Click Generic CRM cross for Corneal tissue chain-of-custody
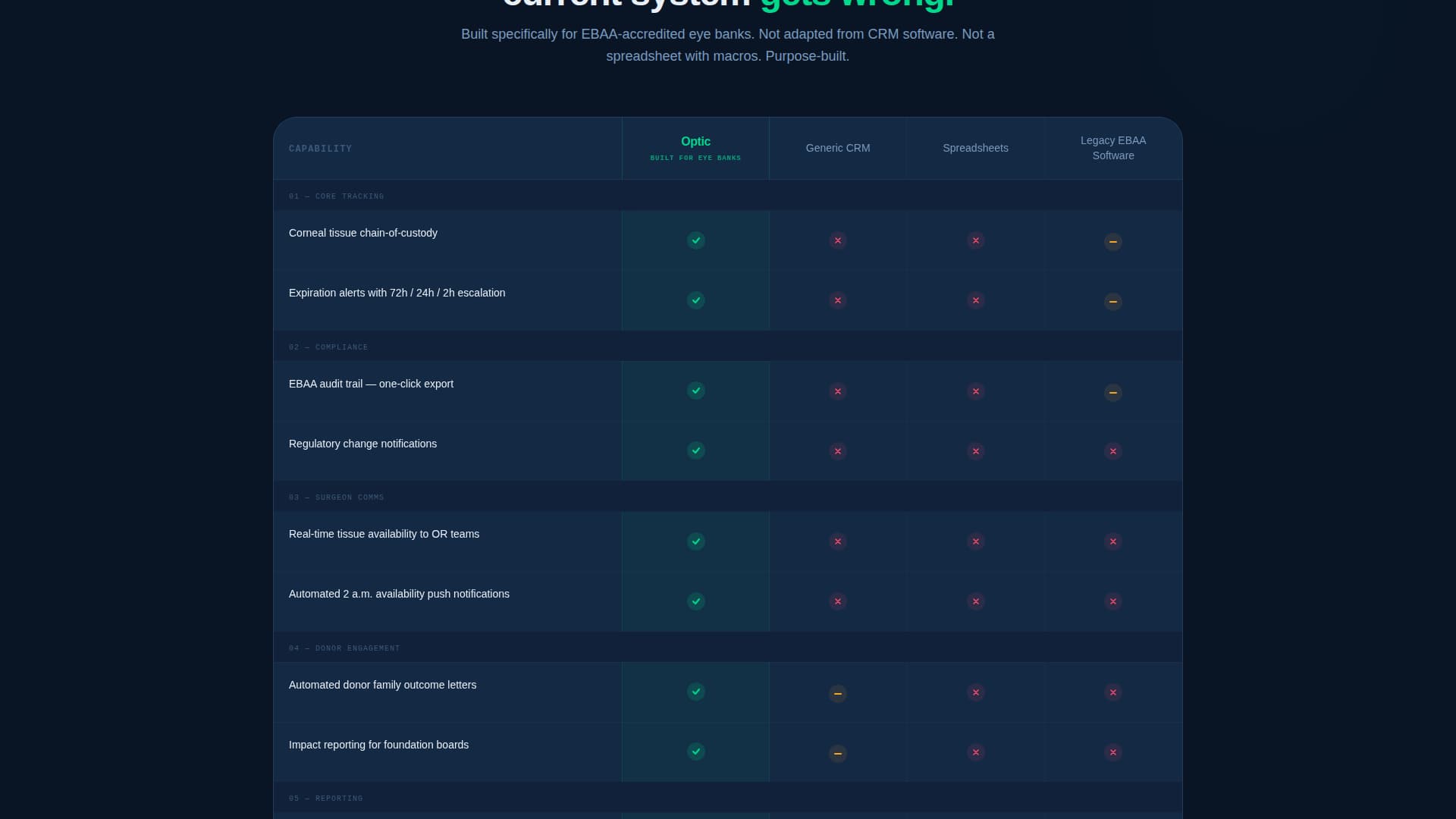Screen dimensions: 1456x819 (x=837, y=240)
